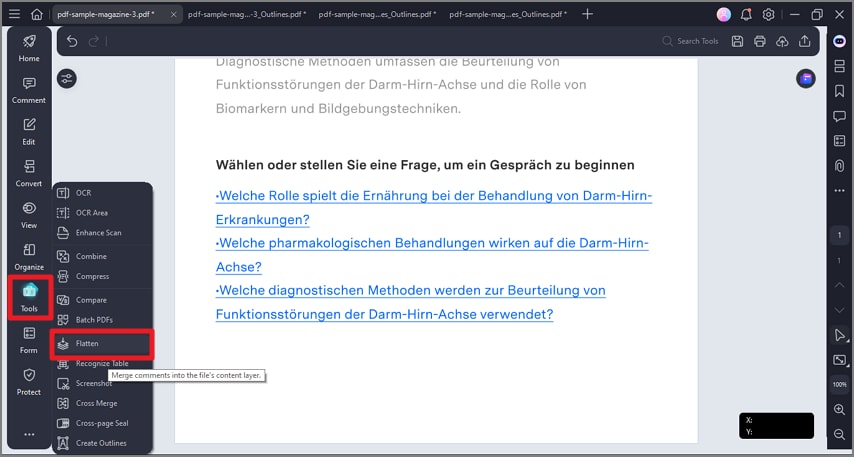Select Cross-page Seal menu entry

(102, 423)
